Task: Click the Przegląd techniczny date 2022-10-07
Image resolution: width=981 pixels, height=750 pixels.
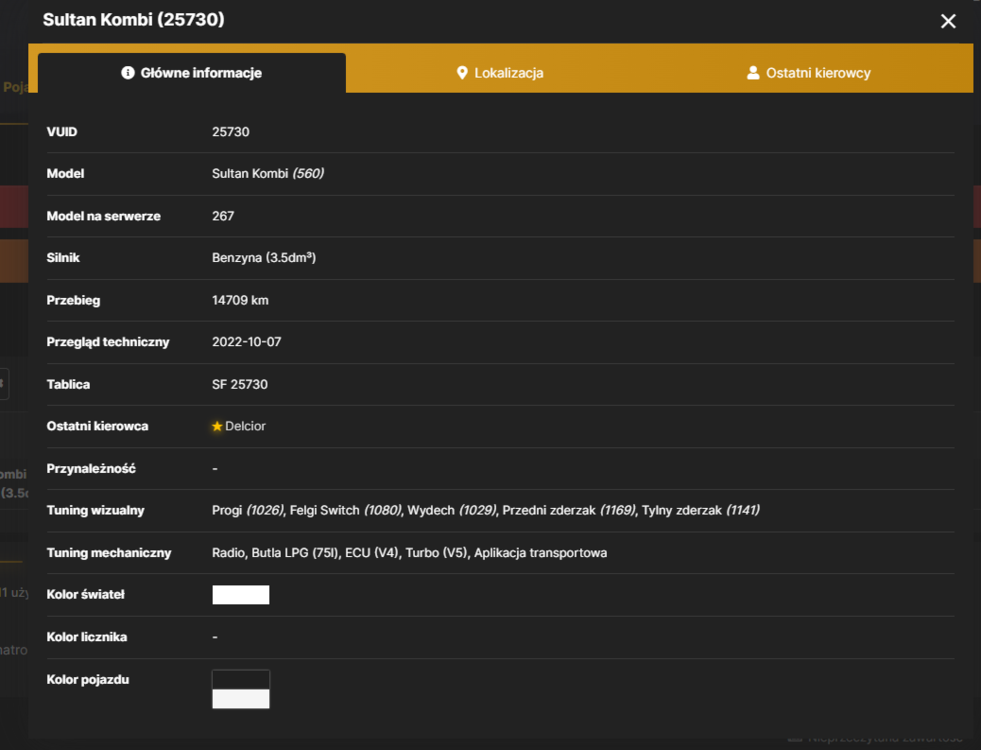Action: 247,342
